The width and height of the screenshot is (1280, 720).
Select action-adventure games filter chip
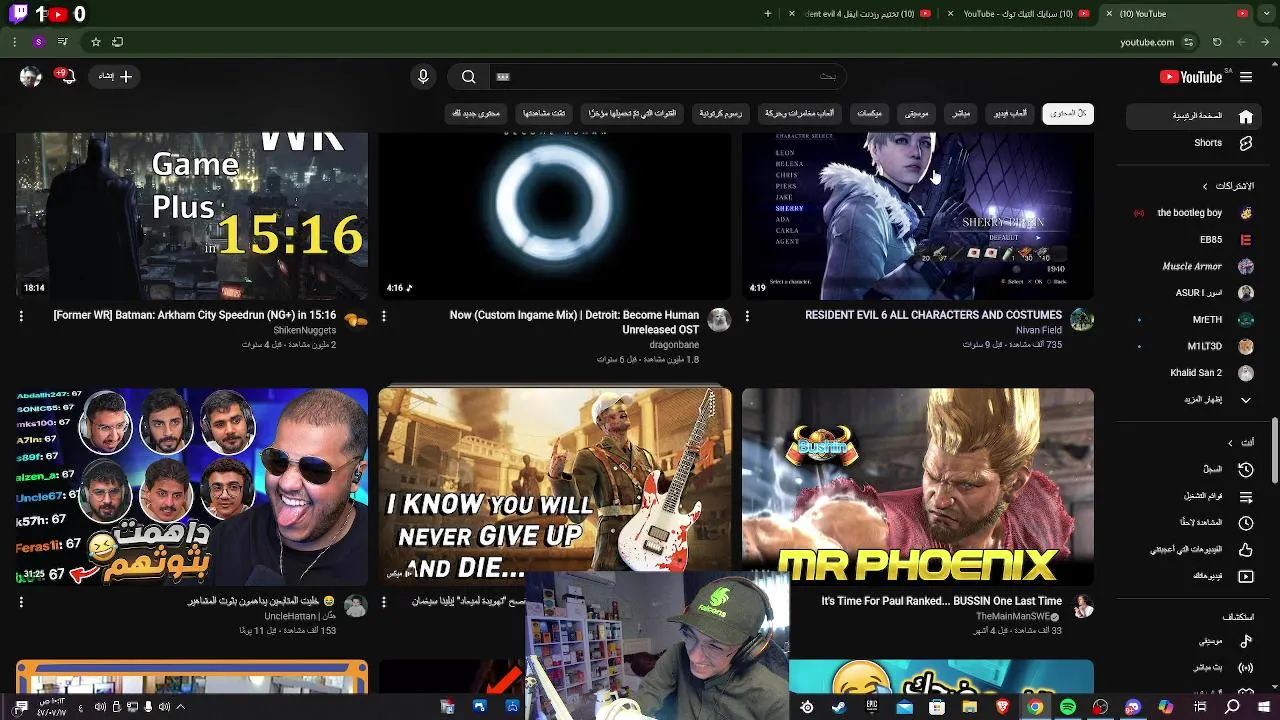(800, 114)
